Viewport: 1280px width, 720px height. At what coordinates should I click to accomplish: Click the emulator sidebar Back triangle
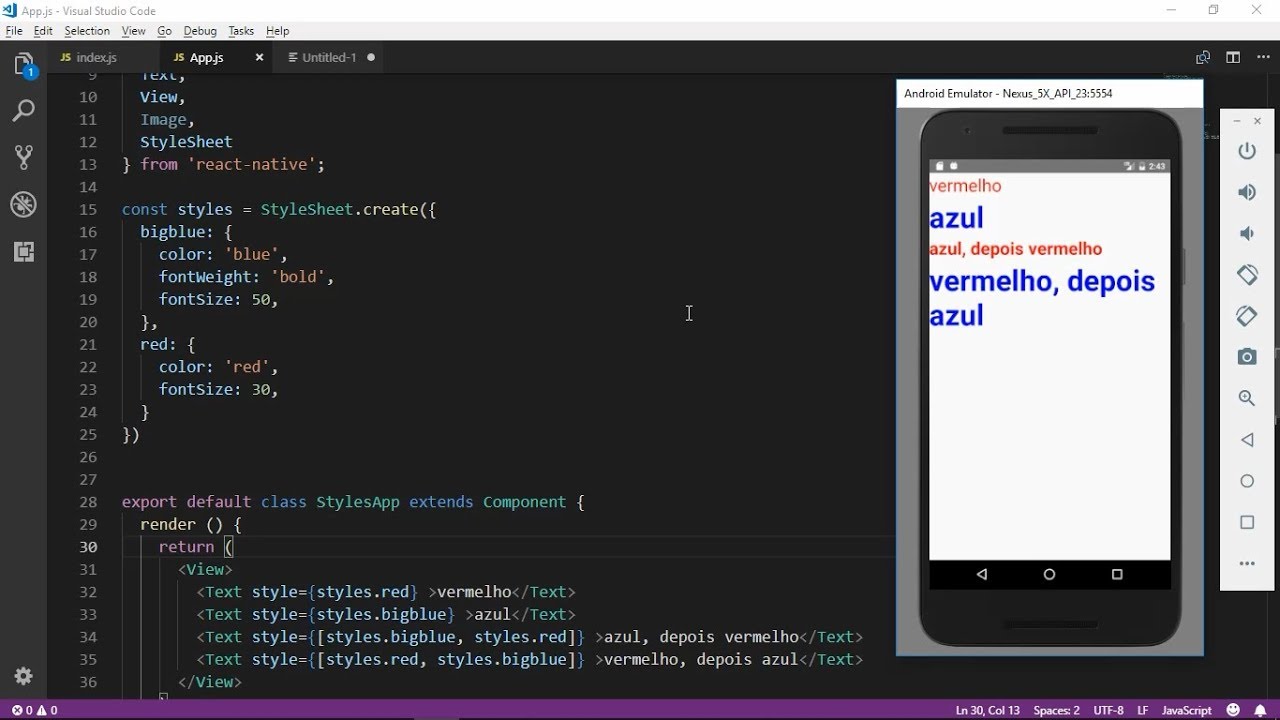(1247, 439)
